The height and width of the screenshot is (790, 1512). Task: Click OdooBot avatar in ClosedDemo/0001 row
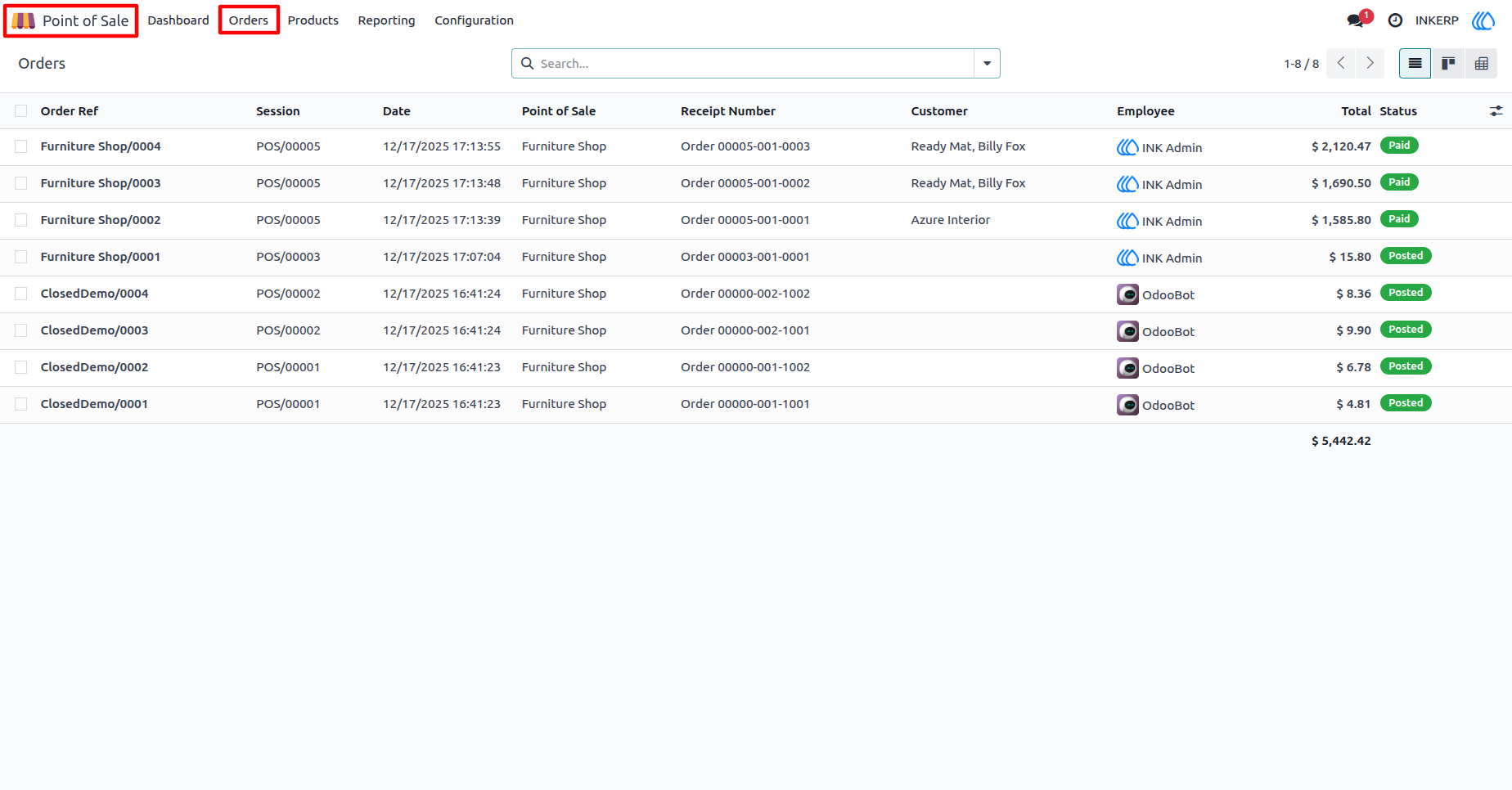point(1127,405)
